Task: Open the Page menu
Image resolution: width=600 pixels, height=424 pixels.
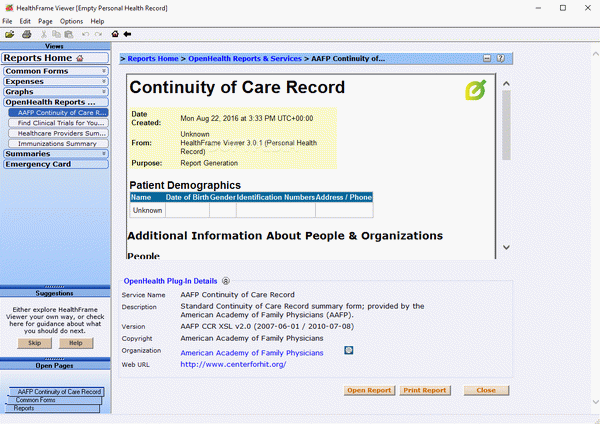Action: tap(45, 21)
